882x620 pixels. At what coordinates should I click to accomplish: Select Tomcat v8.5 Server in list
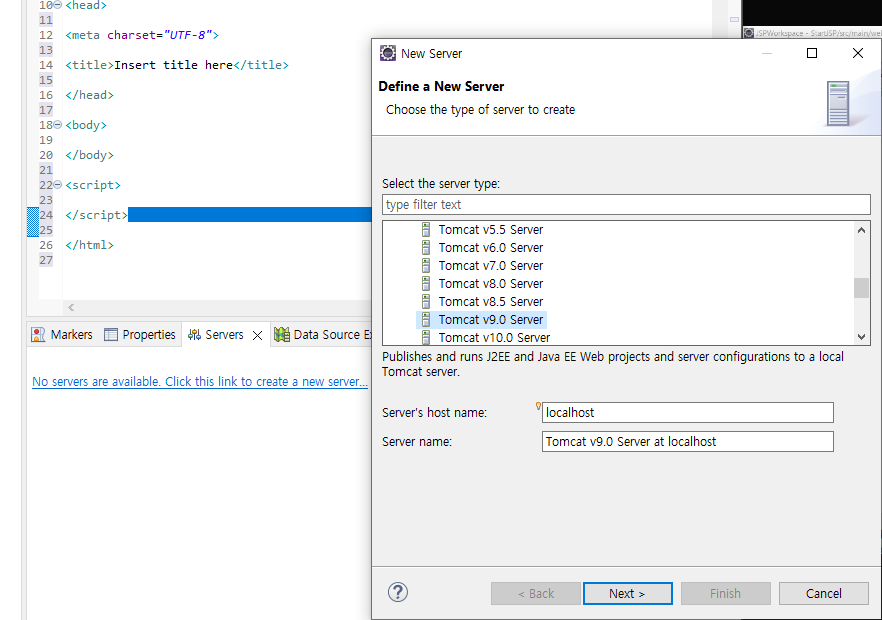(490, 302)
